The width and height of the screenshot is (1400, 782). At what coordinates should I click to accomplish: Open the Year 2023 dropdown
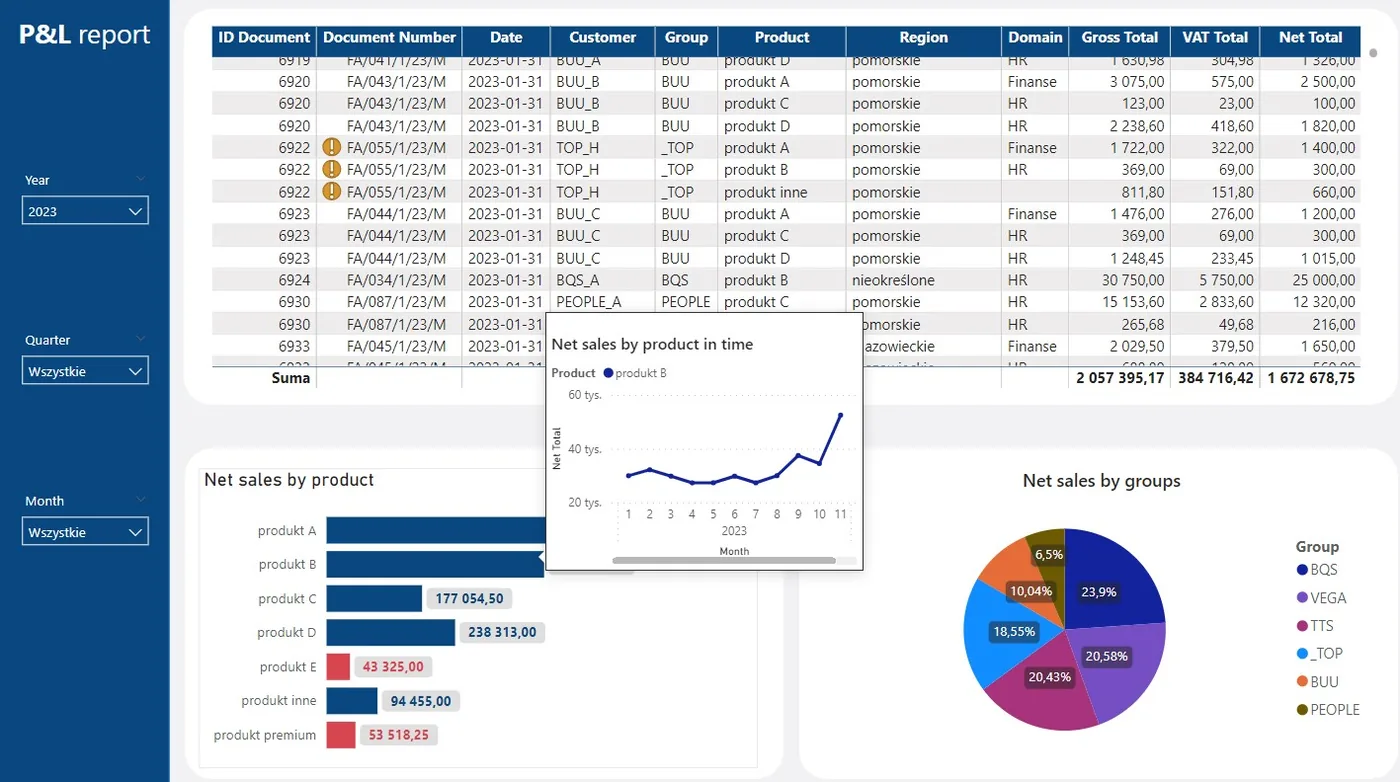(x=85, y=211)
